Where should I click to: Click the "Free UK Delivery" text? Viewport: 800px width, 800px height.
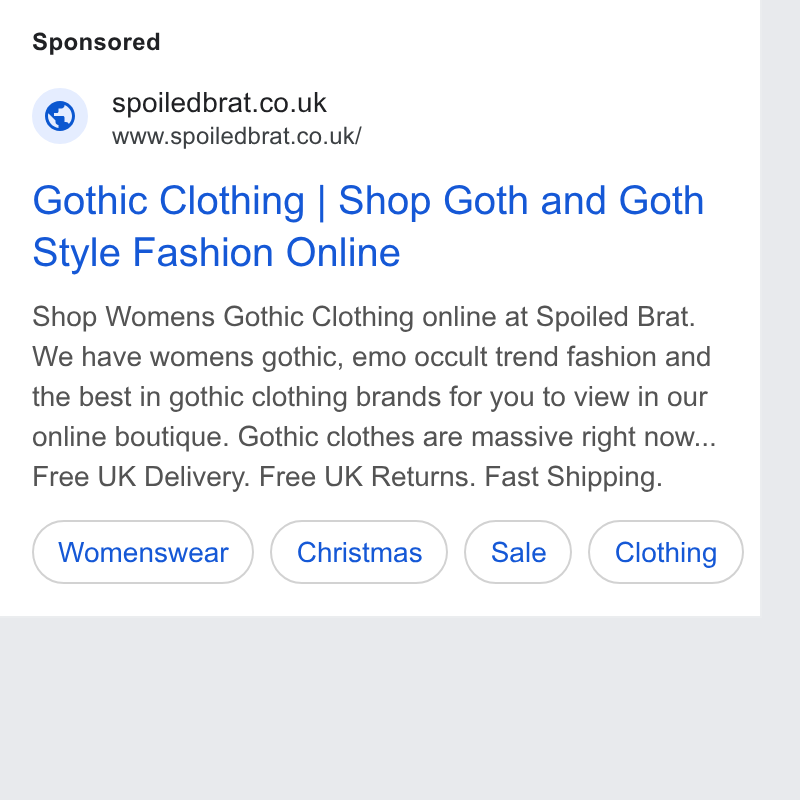click(141, 477)
